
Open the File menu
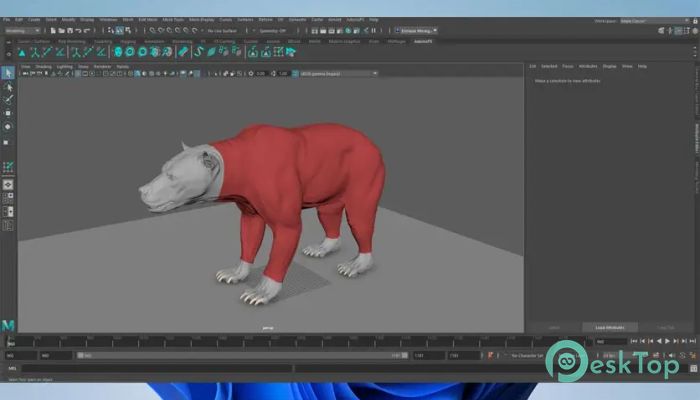click(6, 20)
